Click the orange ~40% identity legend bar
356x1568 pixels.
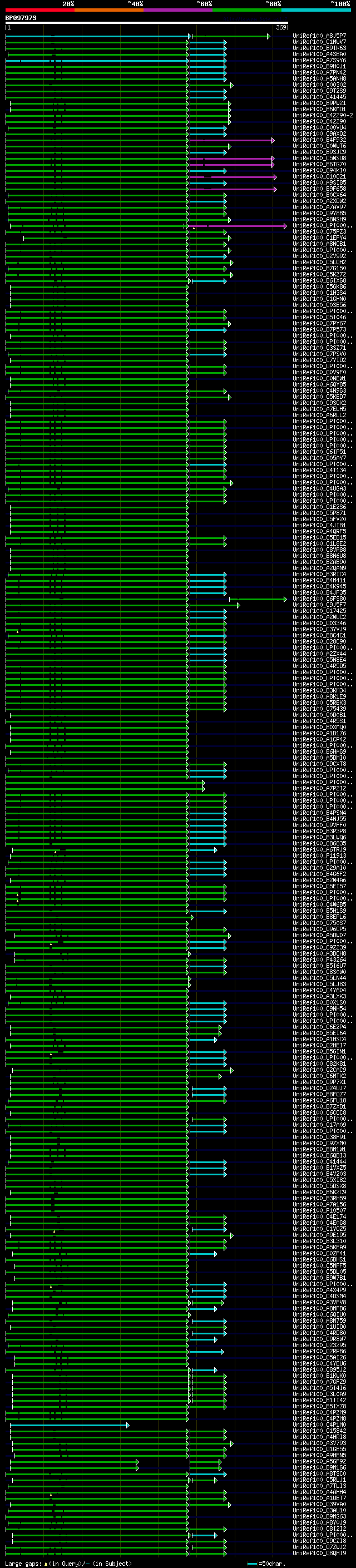(x=109, y=11)
